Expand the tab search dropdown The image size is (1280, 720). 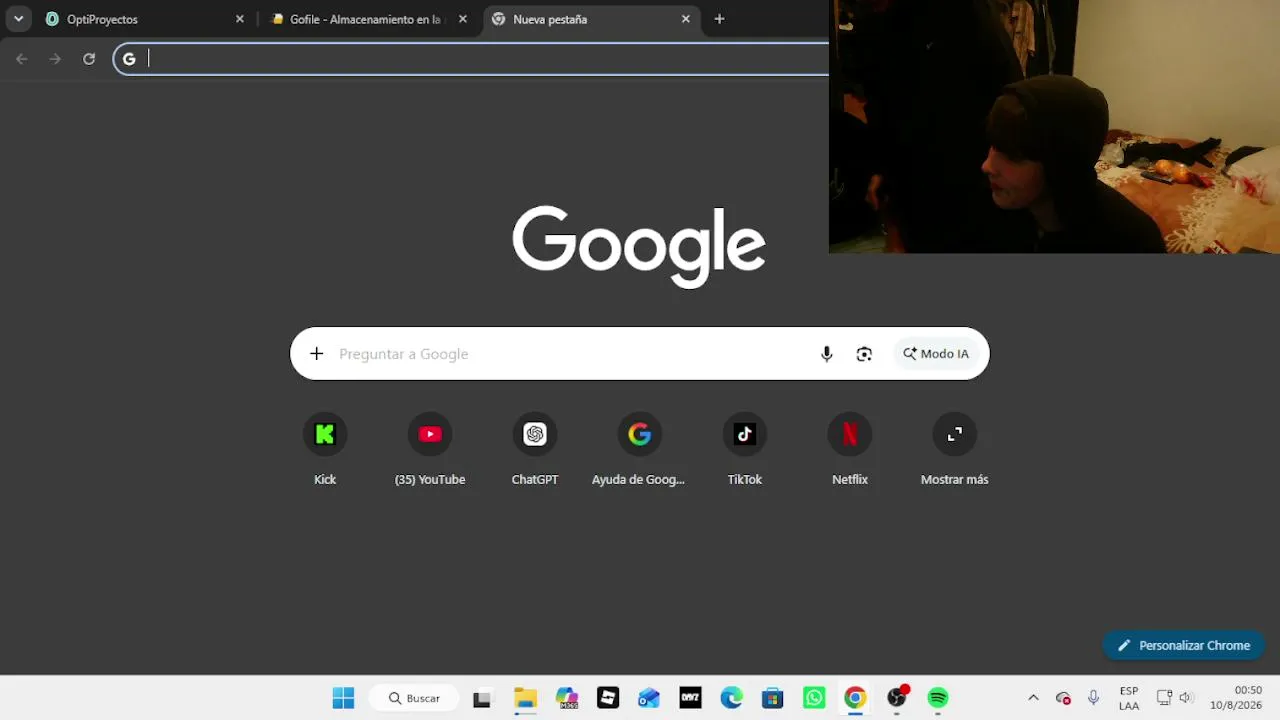(x=18, y=19)
